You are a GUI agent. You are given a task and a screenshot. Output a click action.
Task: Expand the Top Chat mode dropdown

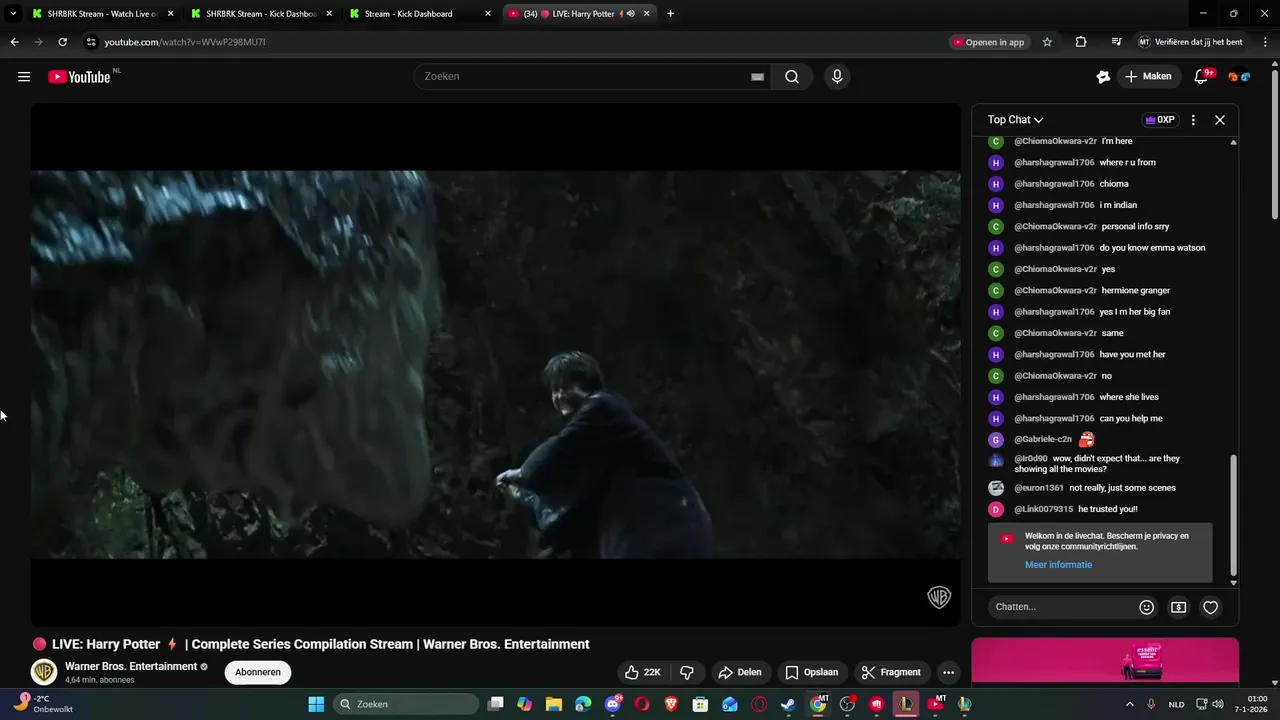point(1015,120)
